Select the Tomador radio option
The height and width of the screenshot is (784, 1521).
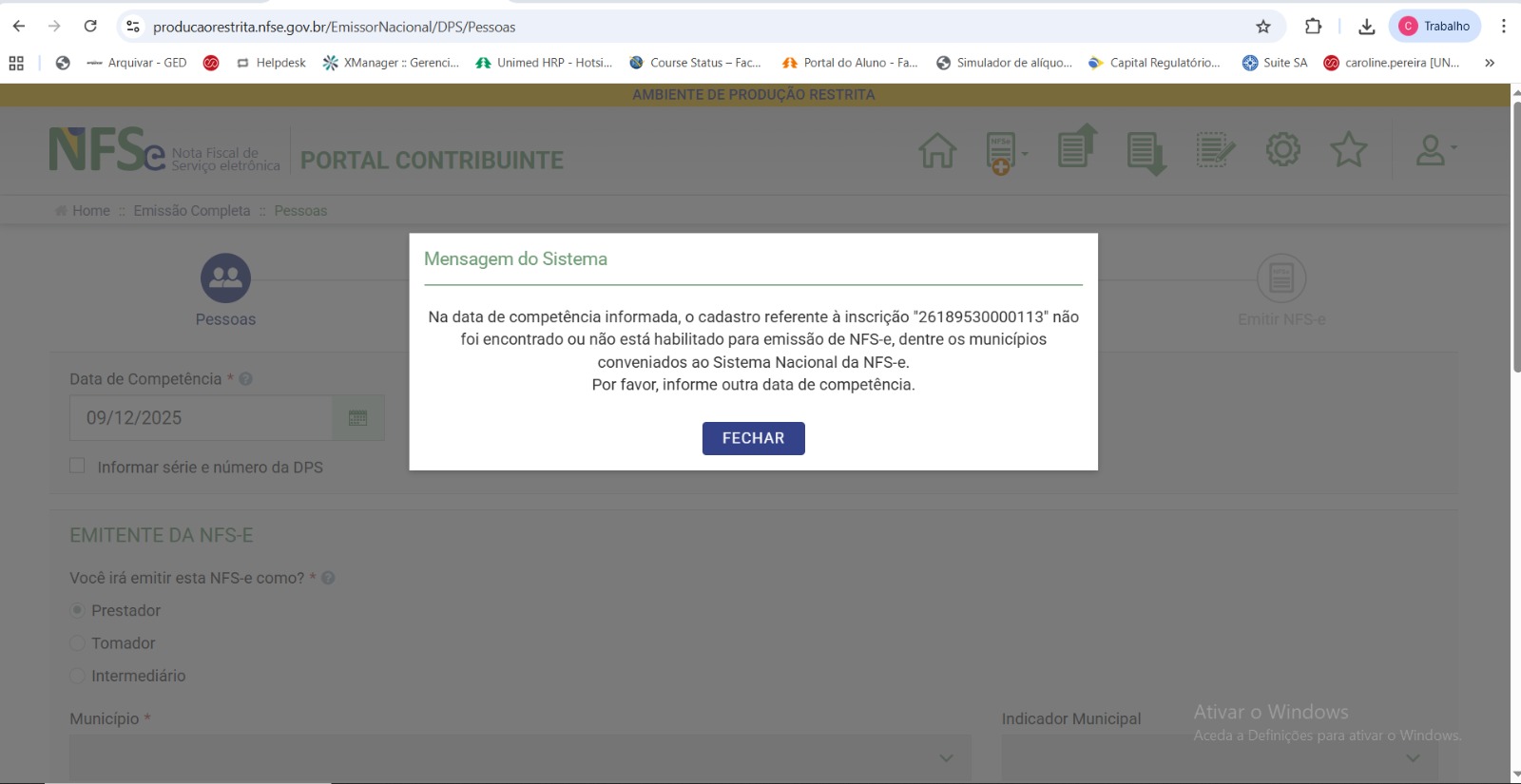click(78, 643)
